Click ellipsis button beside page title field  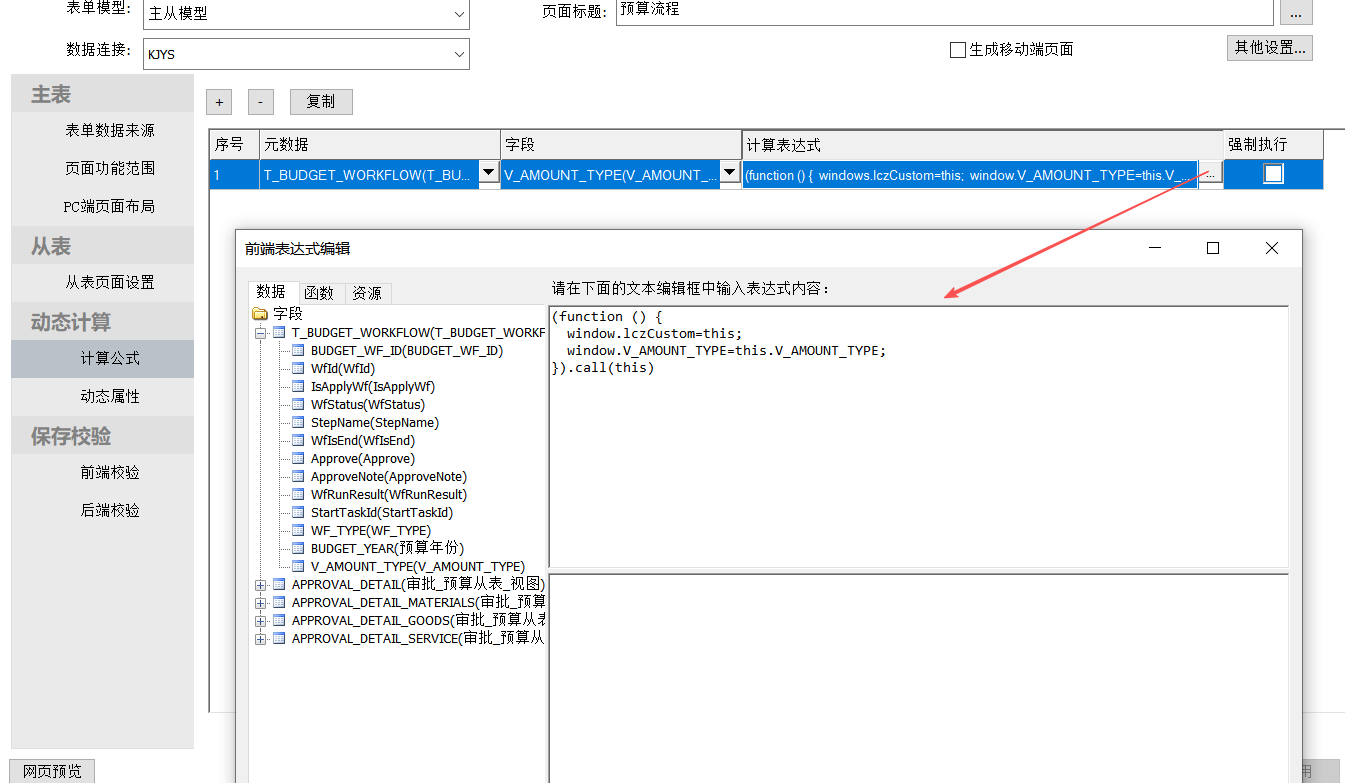1296,13
